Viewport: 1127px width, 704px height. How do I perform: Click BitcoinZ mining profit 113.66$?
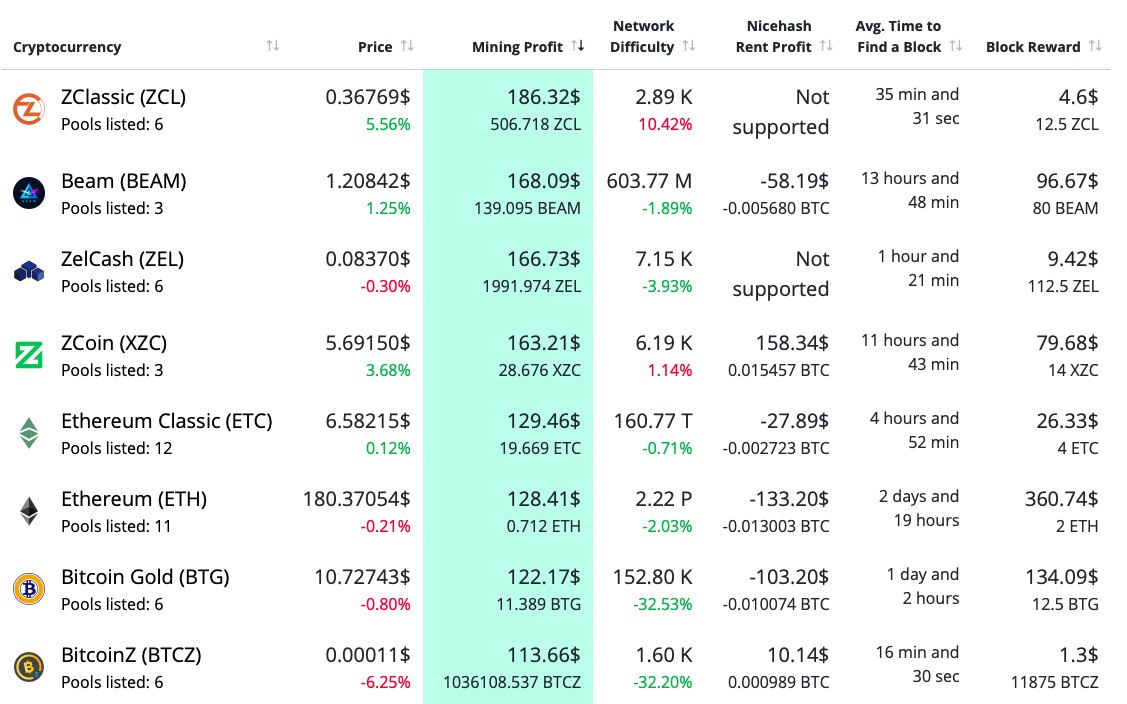(x=543, y=655)
